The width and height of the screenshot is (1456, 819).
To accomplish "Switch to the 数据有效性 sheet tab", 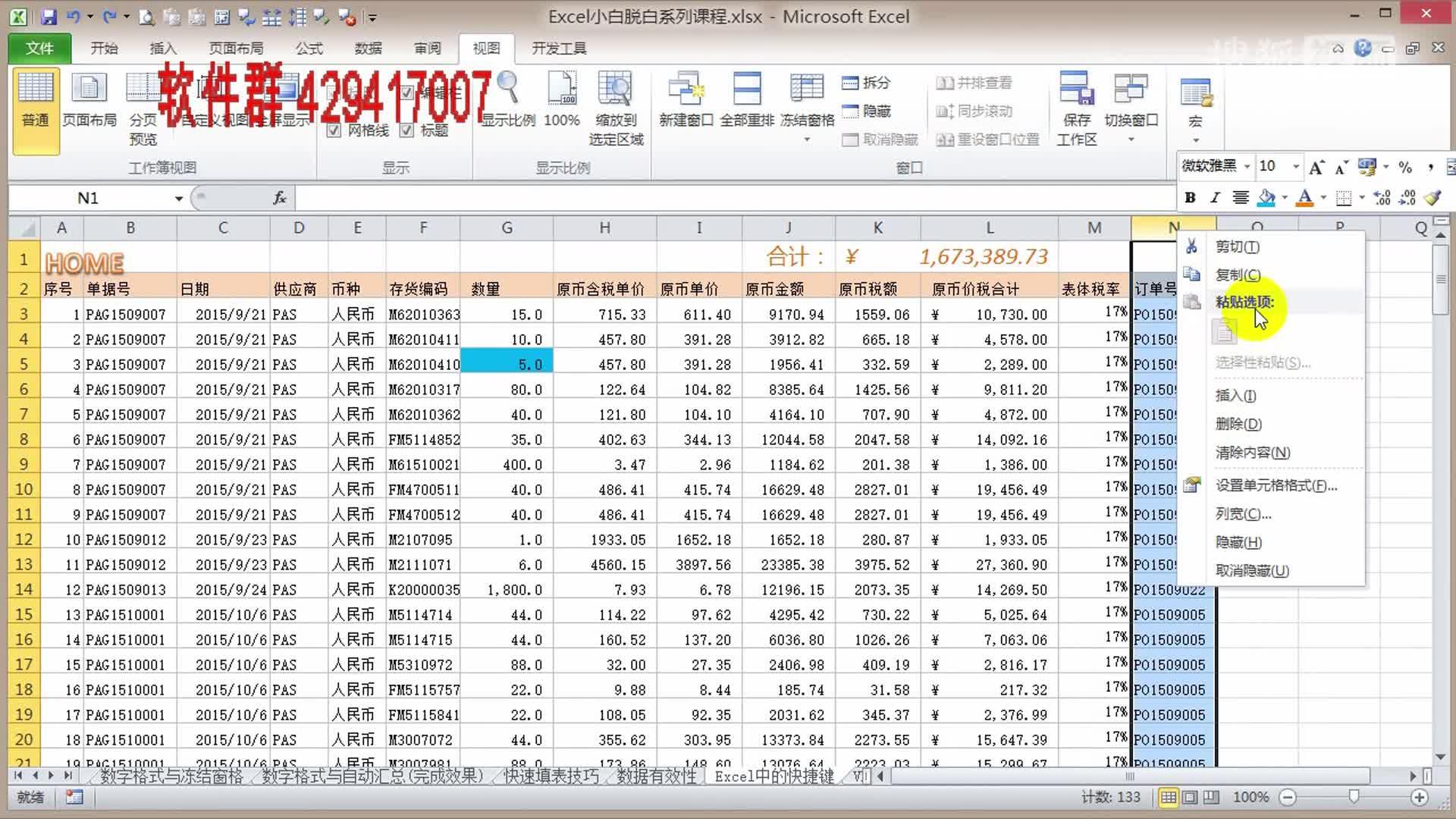I will [x=655, y=777].
